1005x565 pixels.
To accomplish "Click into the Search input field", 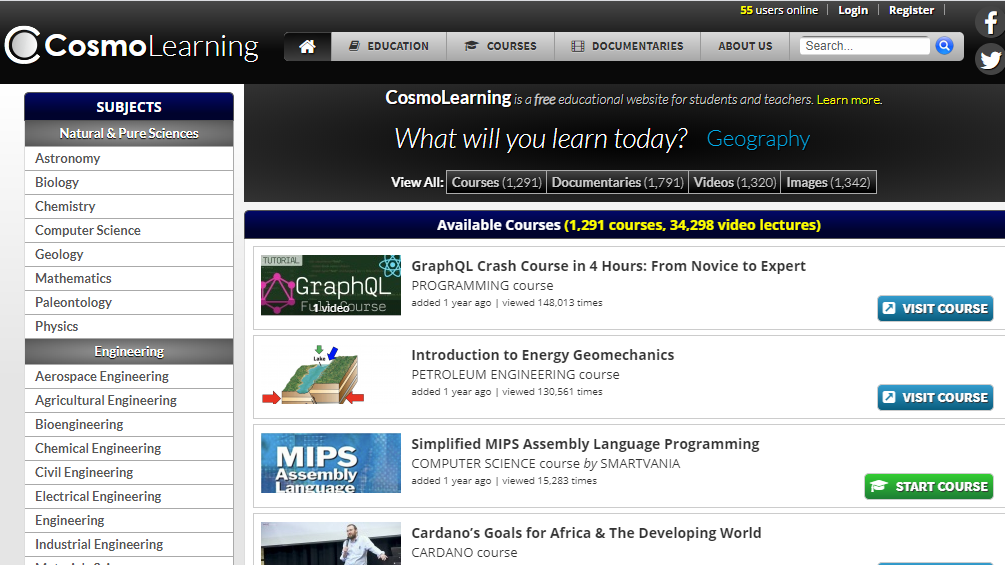I will (x=864, y=45).
